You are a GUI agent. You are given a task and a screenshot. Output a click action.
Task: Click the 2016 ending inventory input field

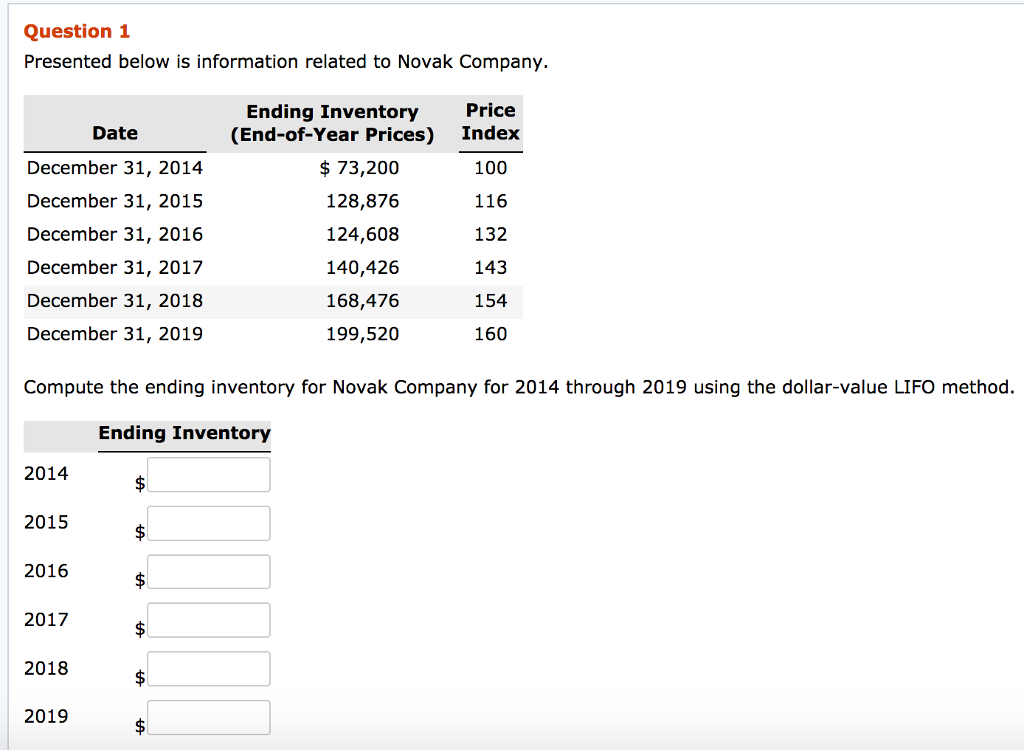coord(208,572)
